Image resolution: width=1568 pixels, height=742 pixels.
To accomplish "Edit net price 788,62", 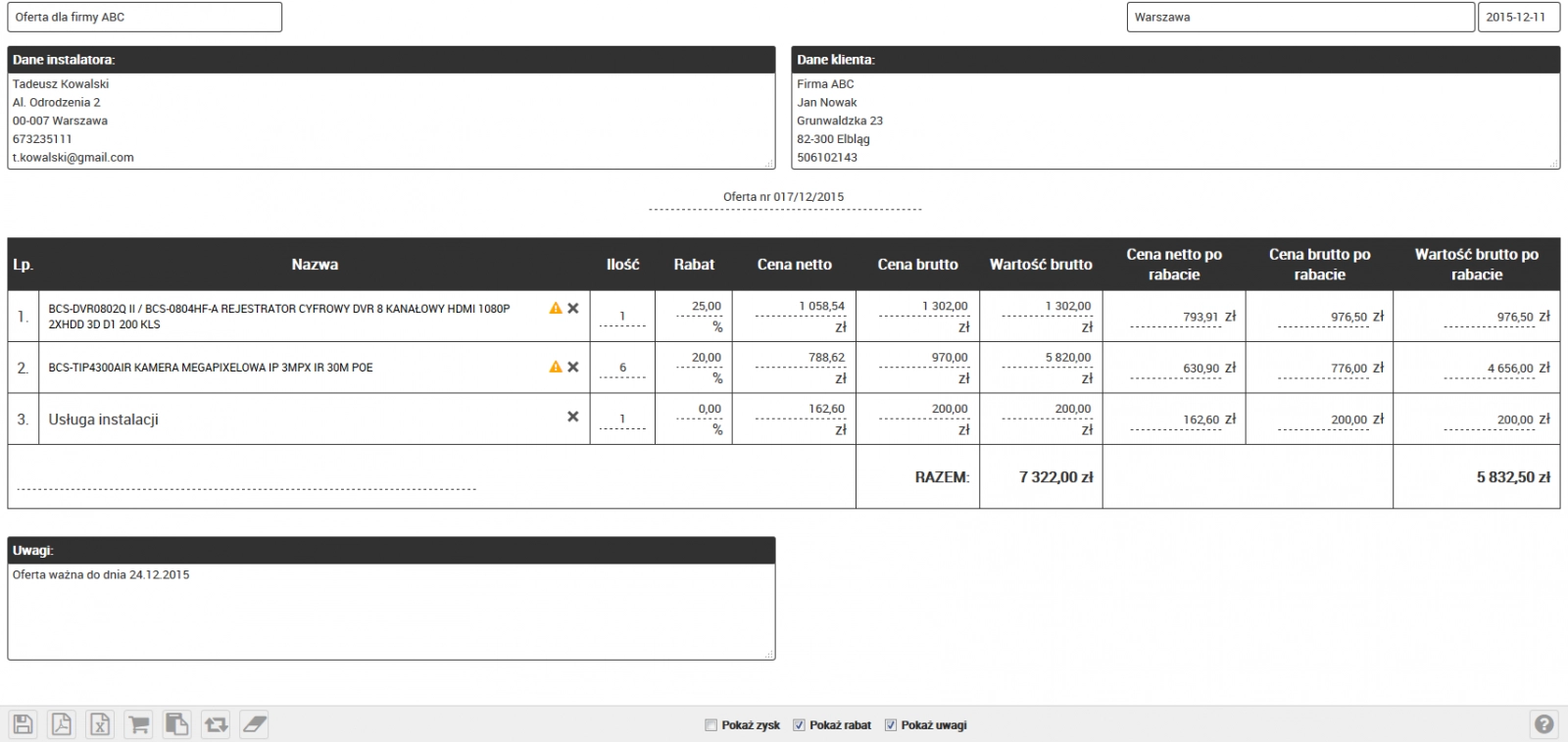I will point(801,358).
